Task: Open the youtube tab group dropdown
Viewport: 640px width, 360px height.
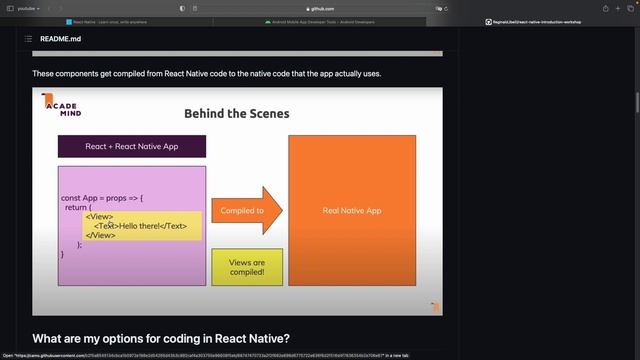Action: (x=29, y=9)
